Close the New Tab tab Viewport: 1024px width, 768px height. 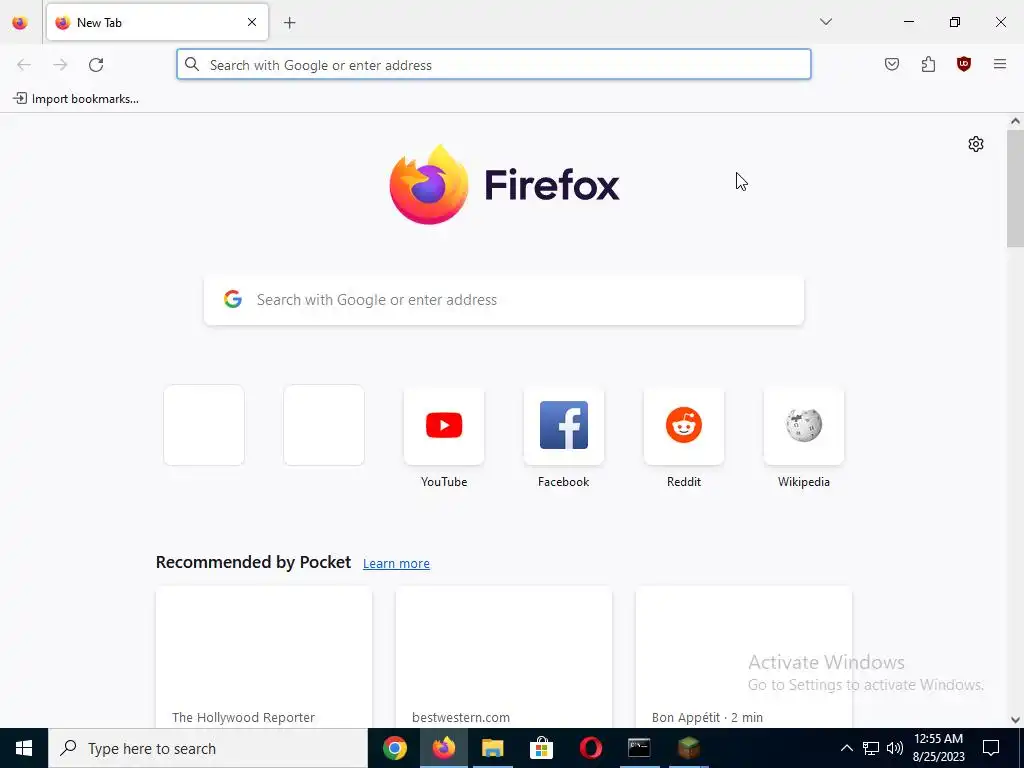(251, 22)
